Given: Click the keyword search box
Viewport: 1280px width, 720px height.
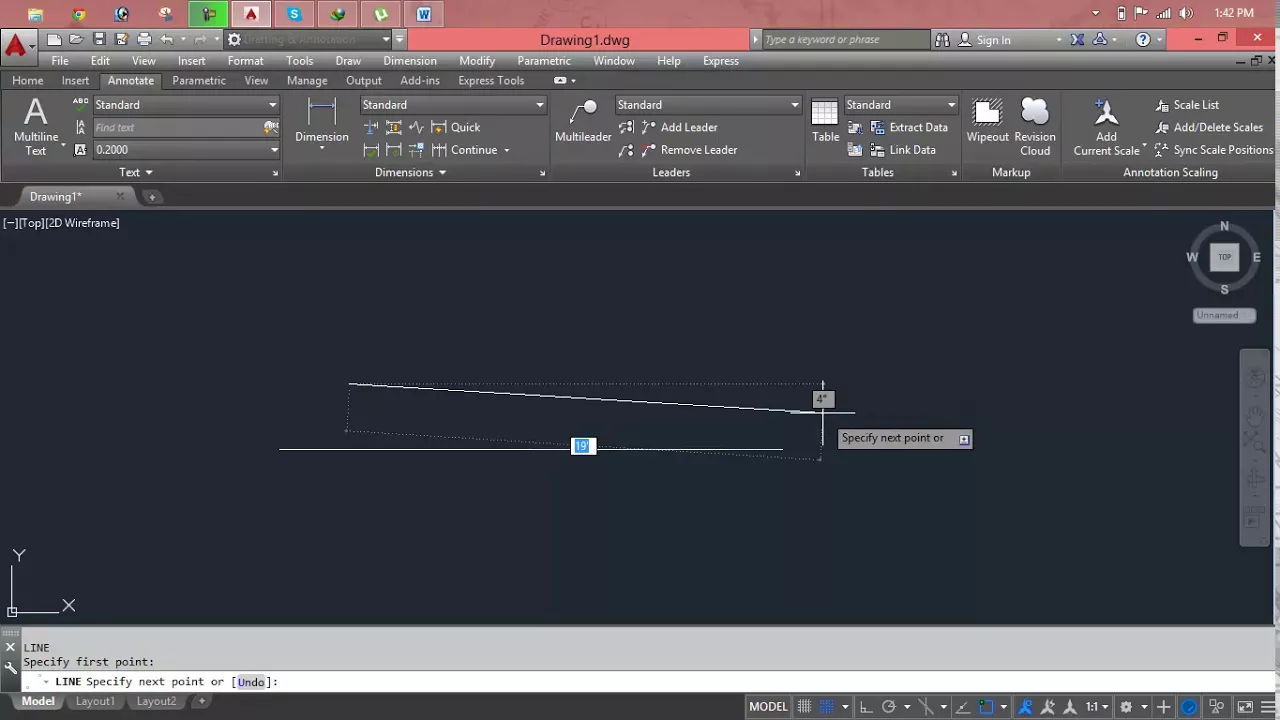Looking at the screenshot, I should (845, 40).
